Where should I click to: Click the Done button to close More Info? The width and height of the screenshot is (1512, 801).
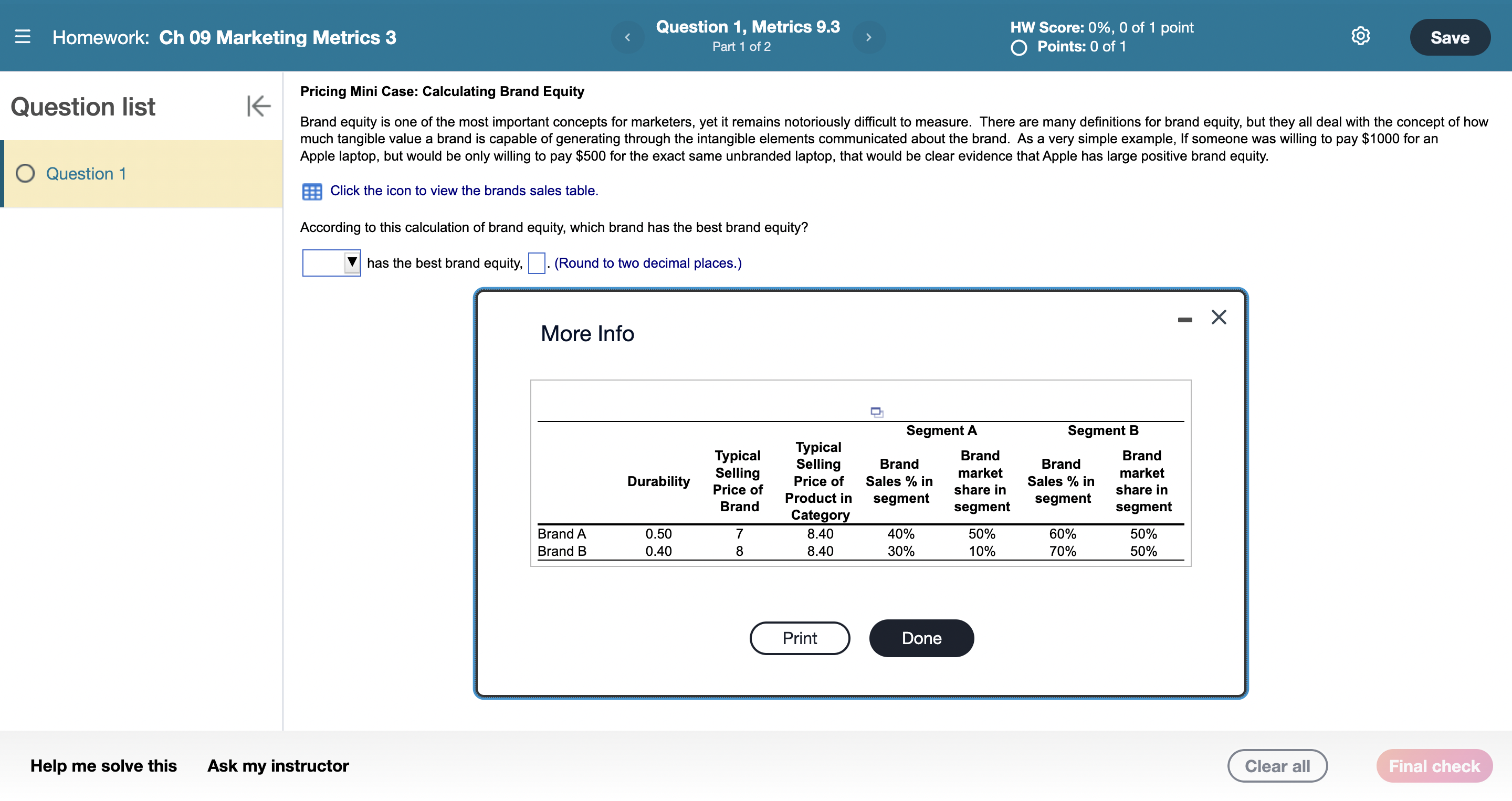[920, 636]
